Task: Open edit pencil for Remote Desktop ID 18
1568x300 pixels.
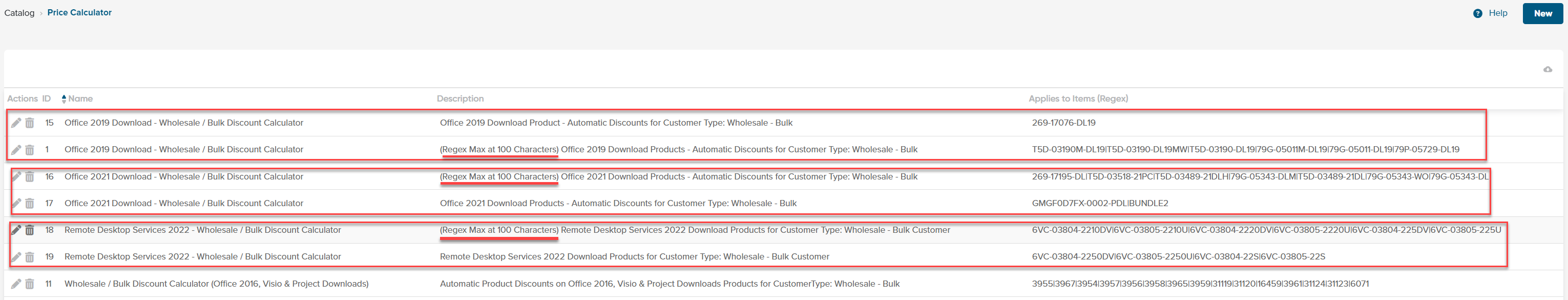Action: [16, 230]
